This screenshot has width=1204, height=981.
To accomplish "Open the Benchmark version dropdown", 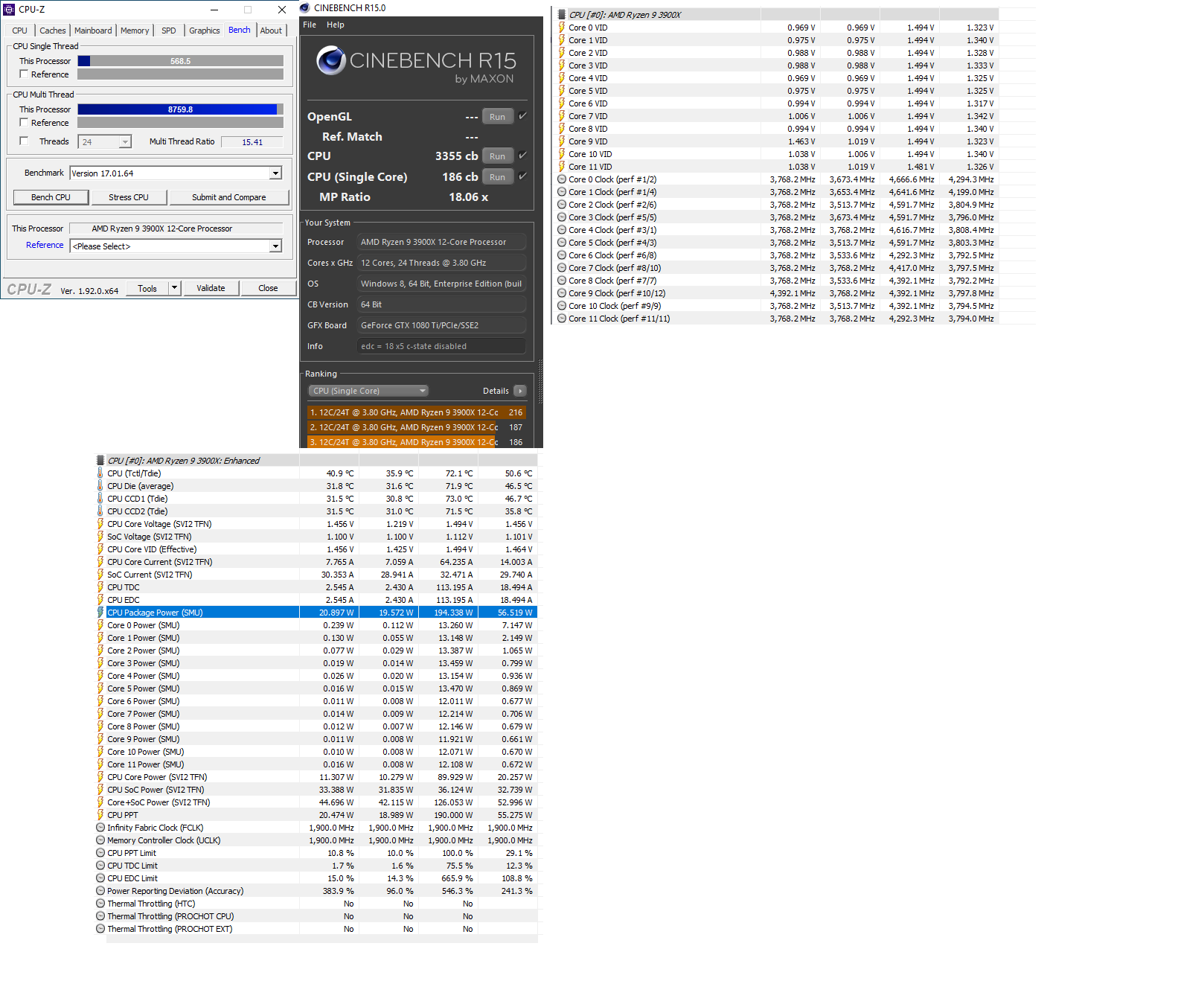I will click(275, 173).
